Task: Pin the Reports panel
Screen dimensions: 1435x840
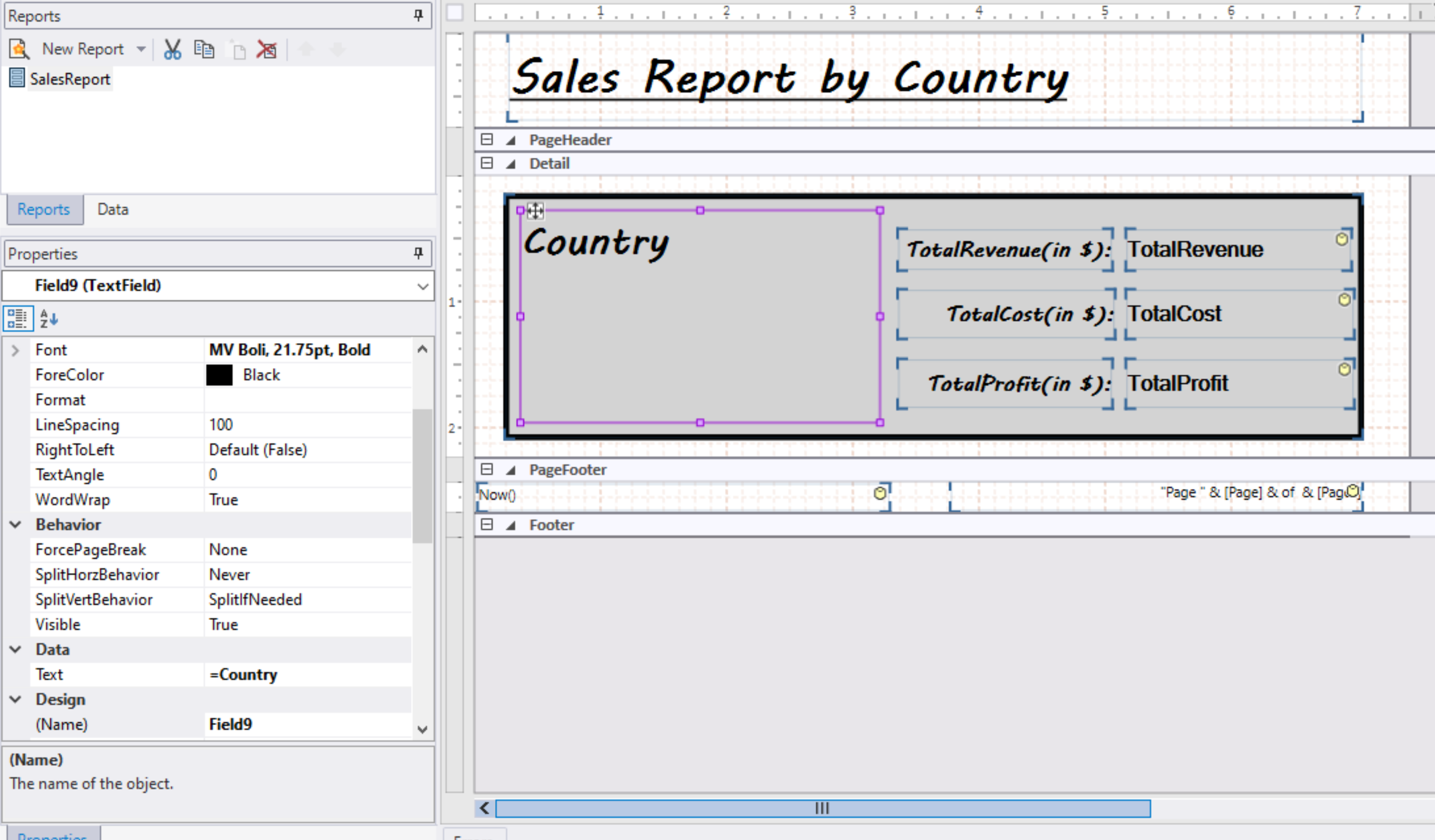Action: [x=418, y=15]
